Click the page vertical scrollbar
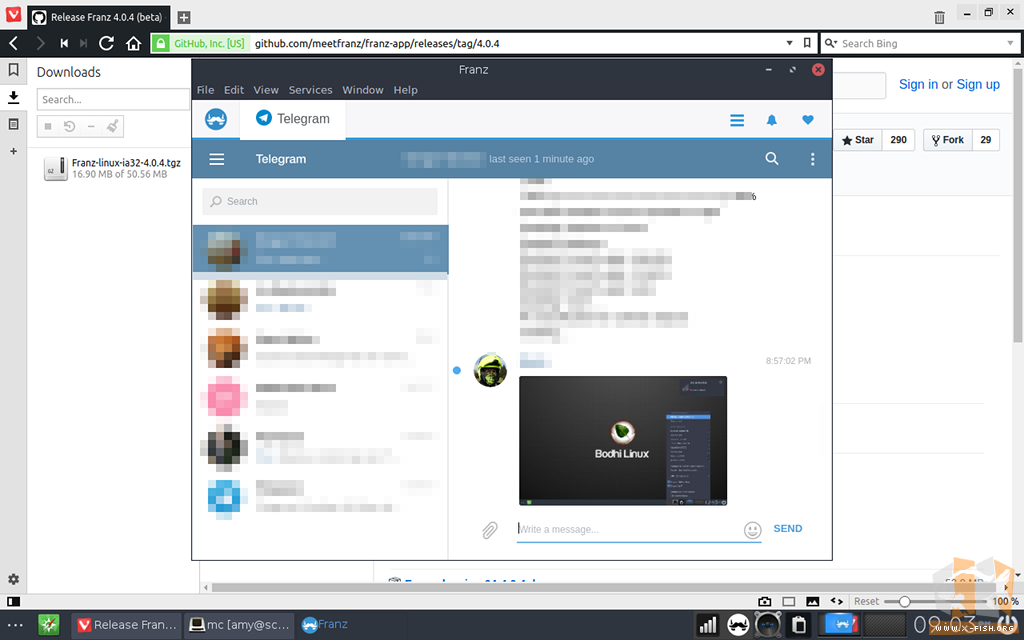Viewport: 1024px width, 640px height. pos(1017,205)
